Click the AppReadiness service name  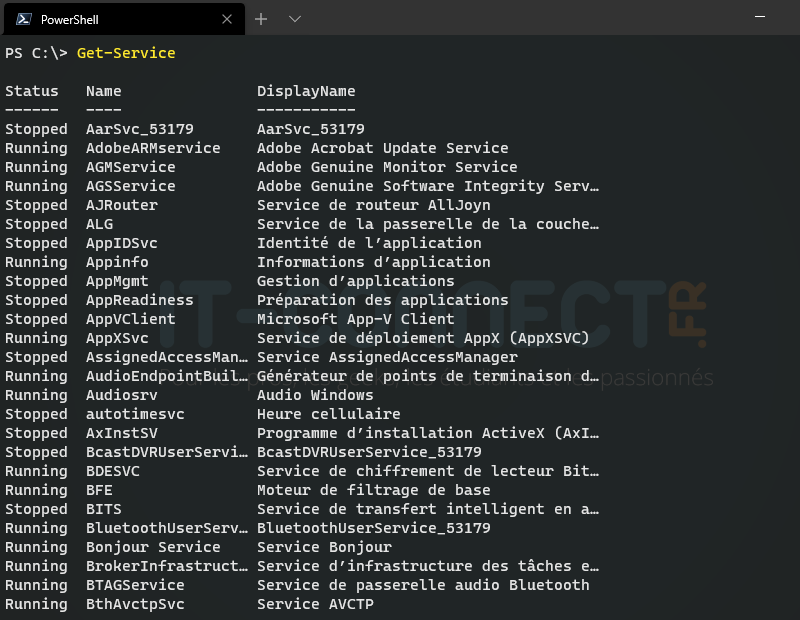click(x=140, y=300)
